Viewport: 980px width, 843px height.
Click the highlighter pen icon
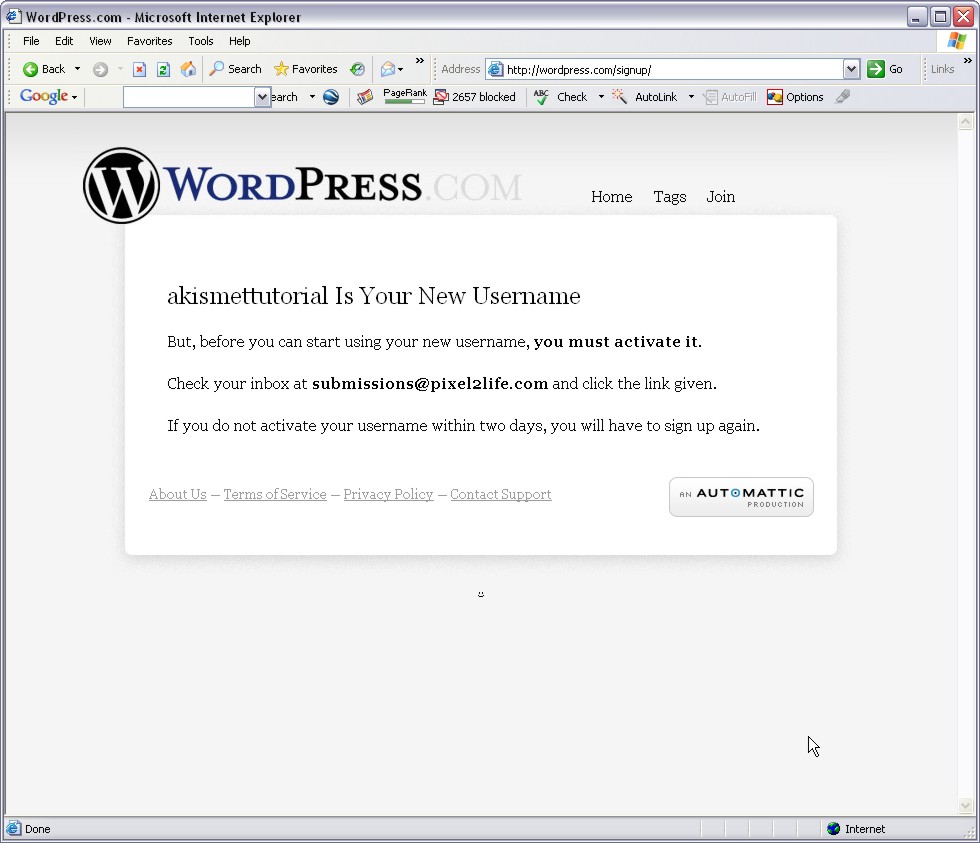coord(842,96)
